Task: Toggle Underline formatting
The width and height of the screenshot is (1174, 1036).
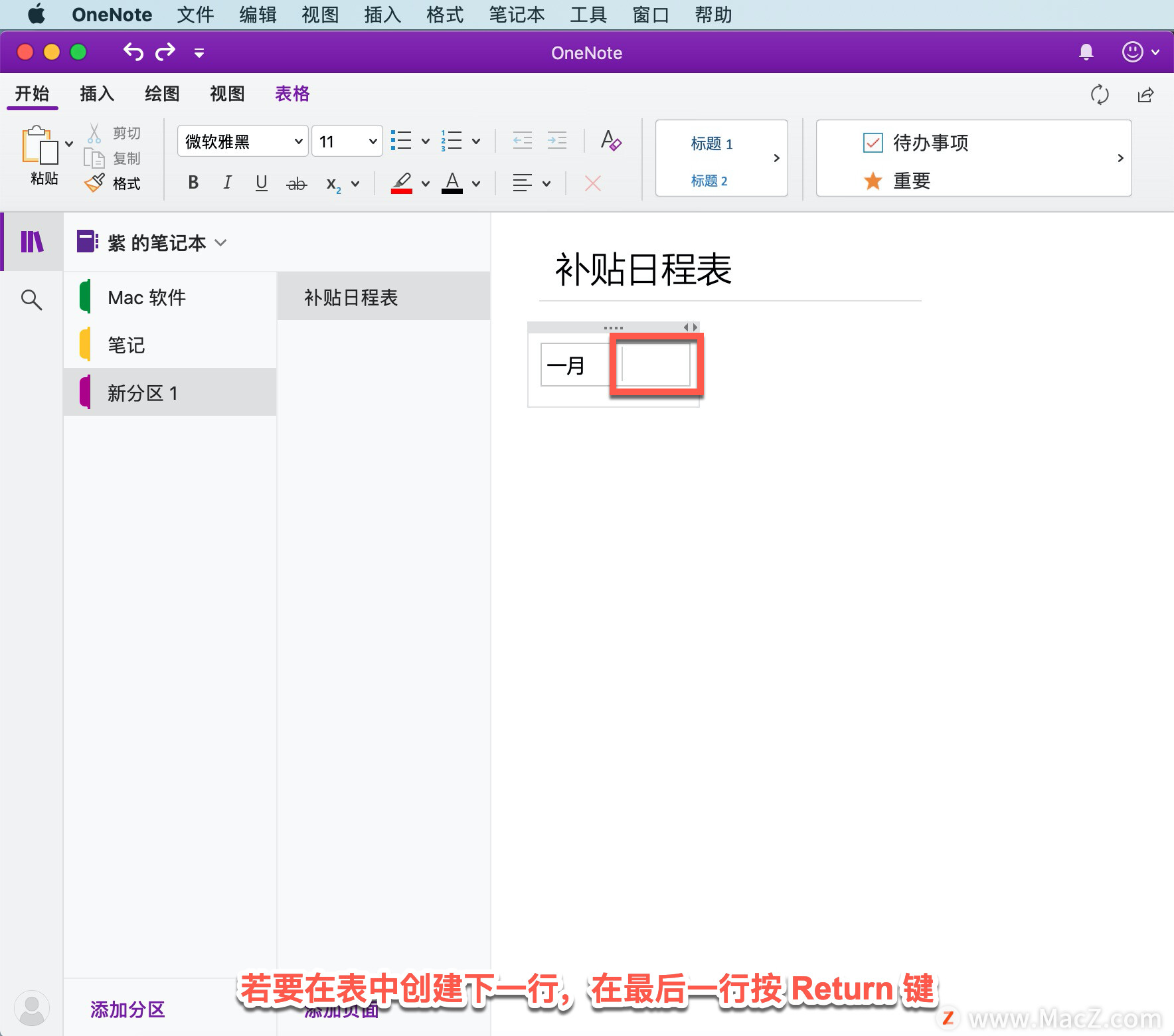Action: 262,183
